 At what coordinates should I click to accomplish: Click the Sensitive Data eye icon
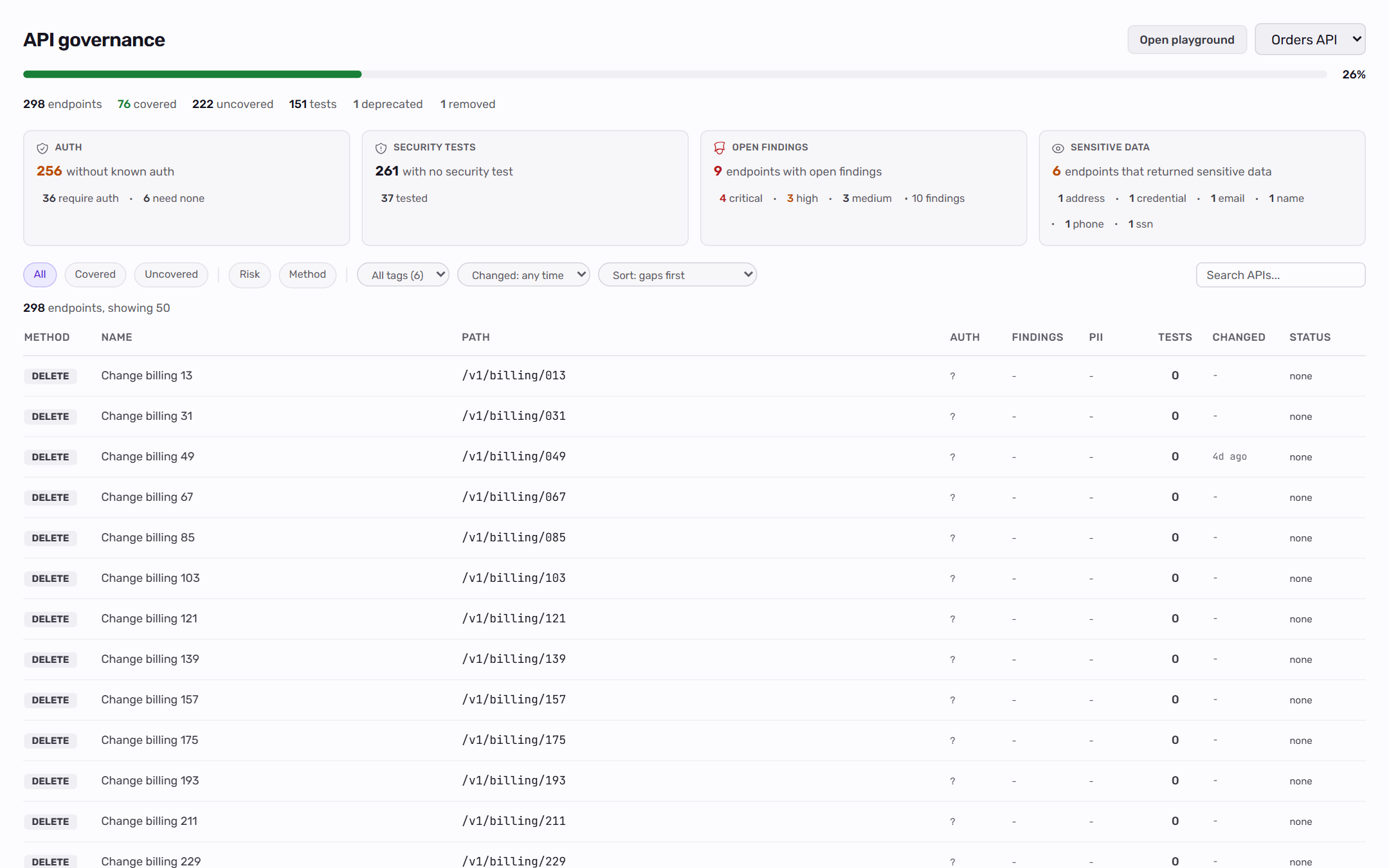click(x=1058, y=148)
